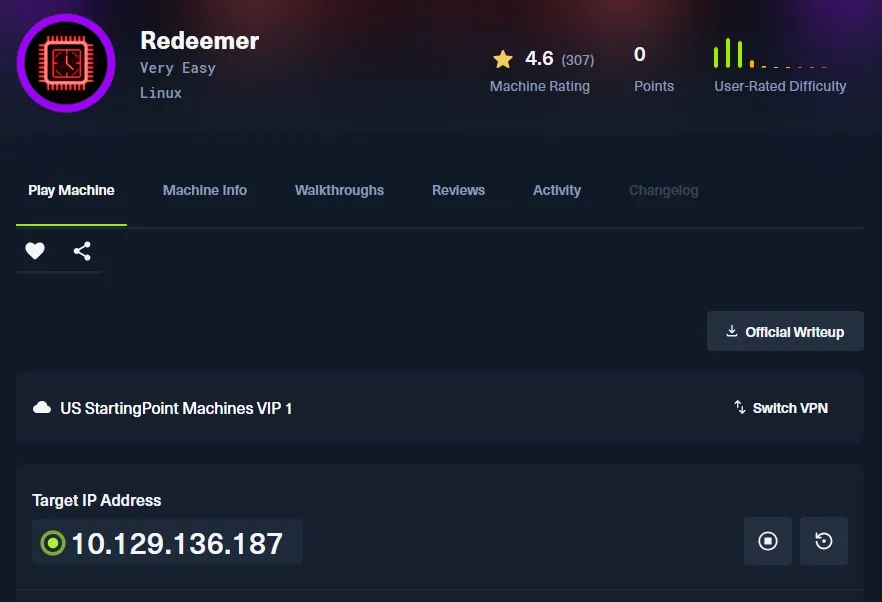This screenshot has width=882, height=602.
Task: Click the gold star rating icon
Action: click(503, 59)
